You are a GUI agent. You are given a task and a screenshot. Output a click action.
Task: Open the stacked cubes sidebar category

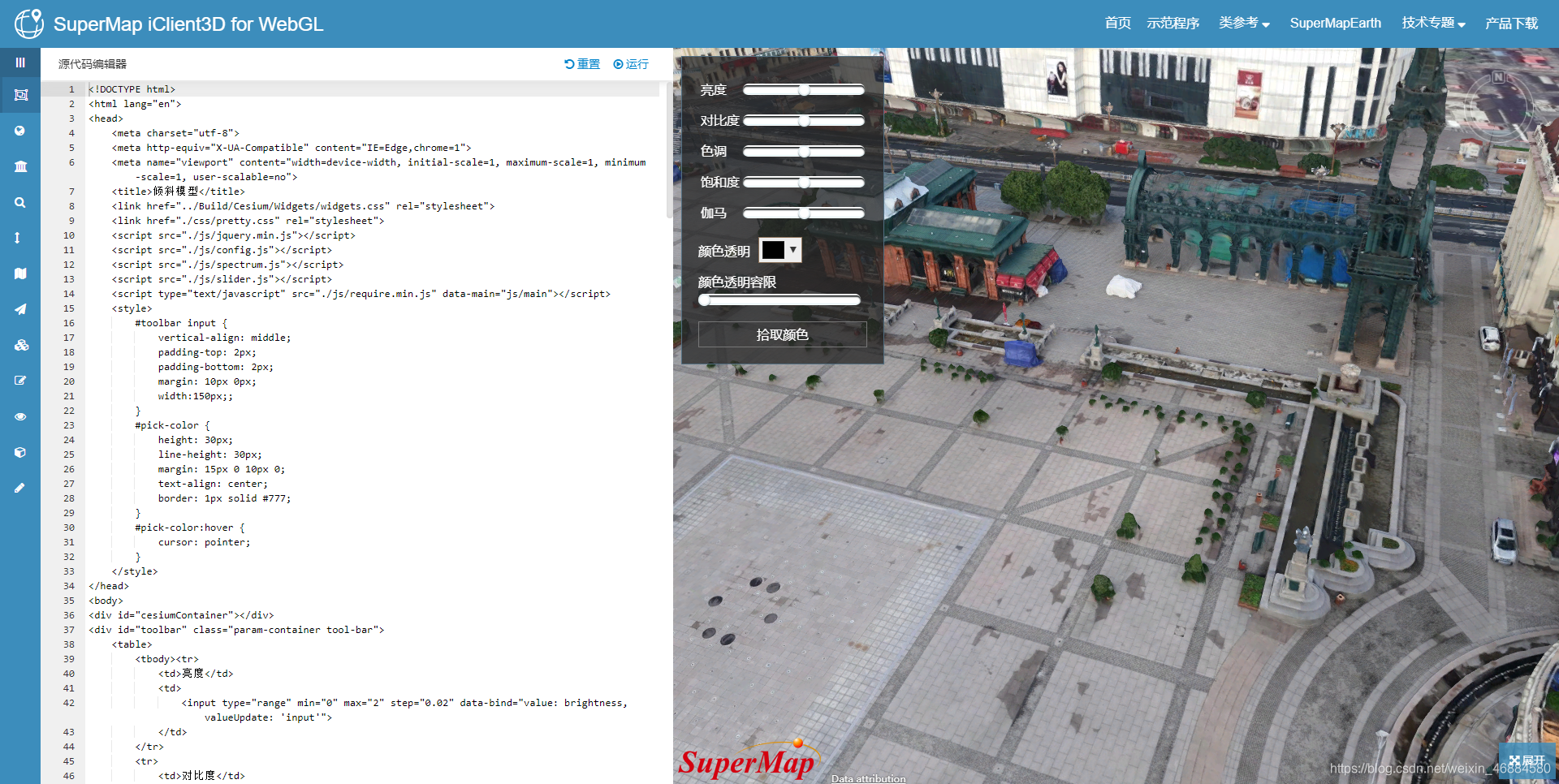point(21,345)
